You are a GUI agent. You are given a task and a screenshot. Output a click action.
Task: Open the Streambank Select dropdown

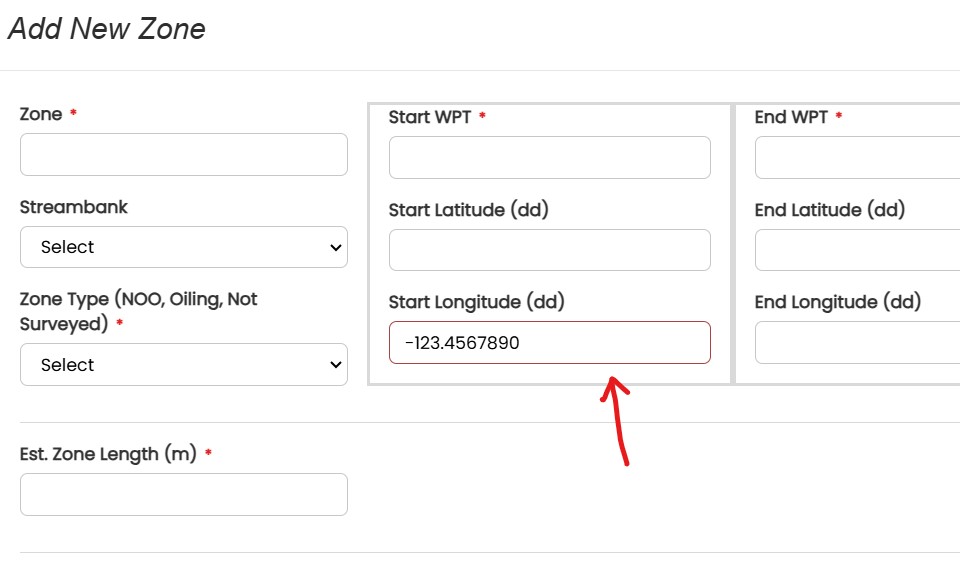pyautogui.click(x=184, y=247)
